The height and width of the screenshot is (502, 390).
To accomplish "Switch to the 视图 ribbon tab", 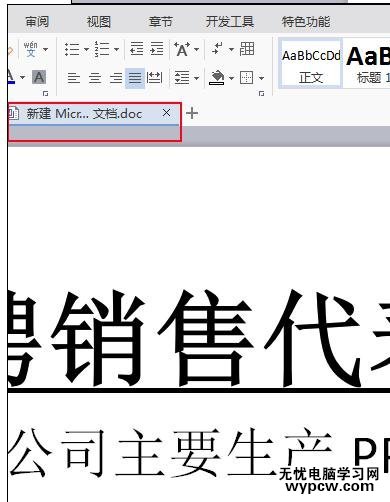I will tap(99, 22).
